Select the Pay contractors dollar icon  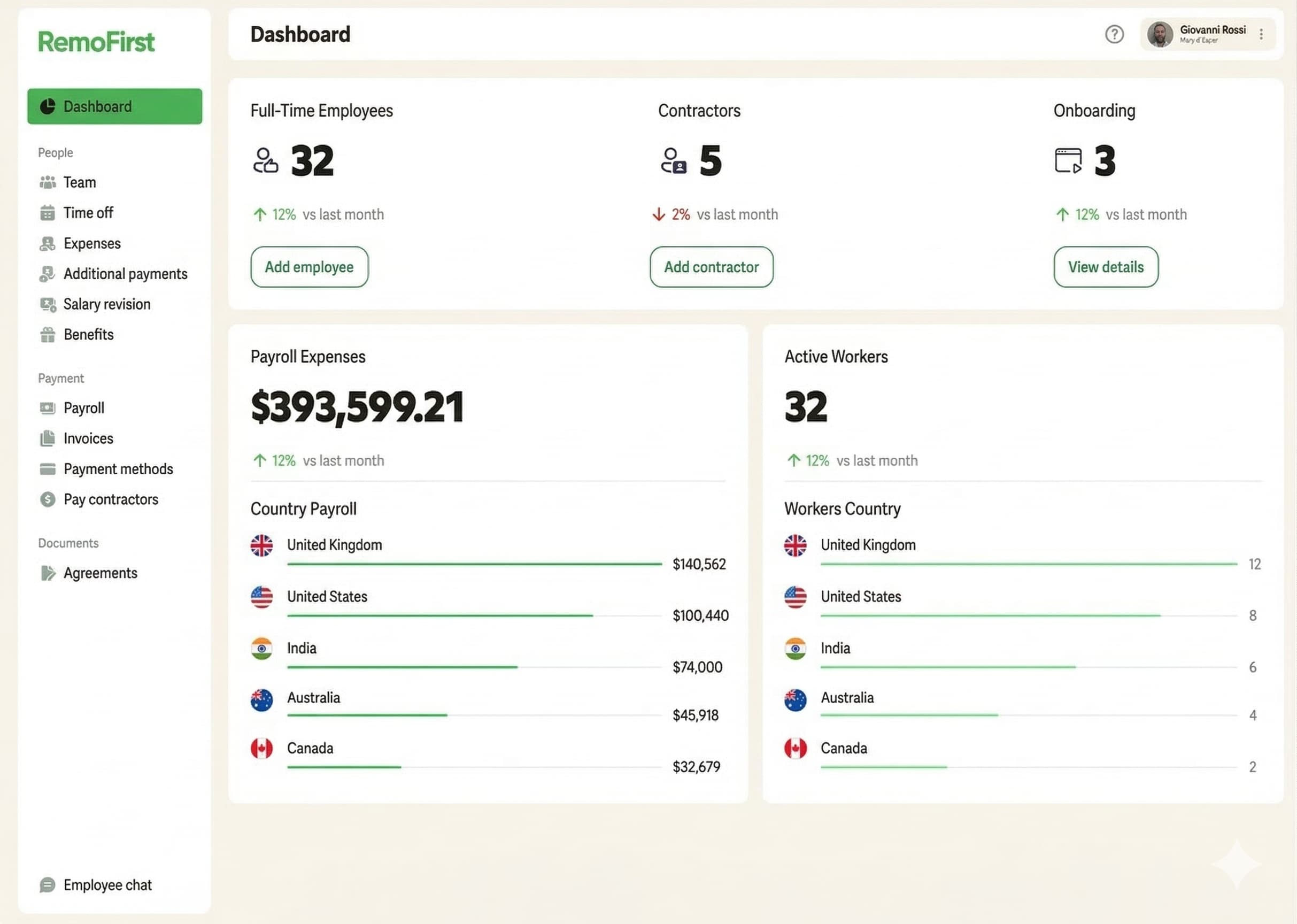pyautogui.click(x=48, y=499)
